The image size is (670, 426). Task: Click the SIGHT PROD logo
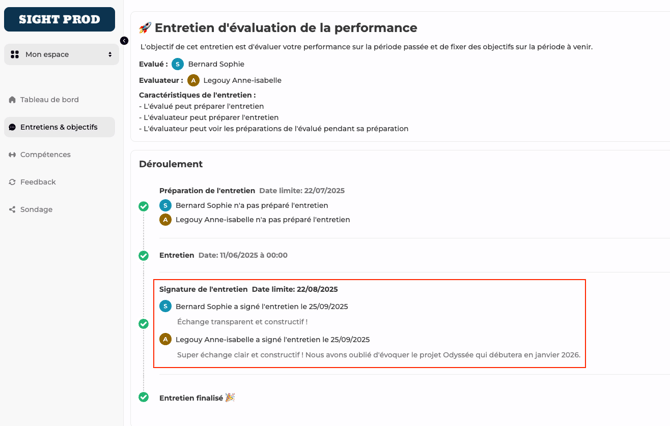click(60, 19)
